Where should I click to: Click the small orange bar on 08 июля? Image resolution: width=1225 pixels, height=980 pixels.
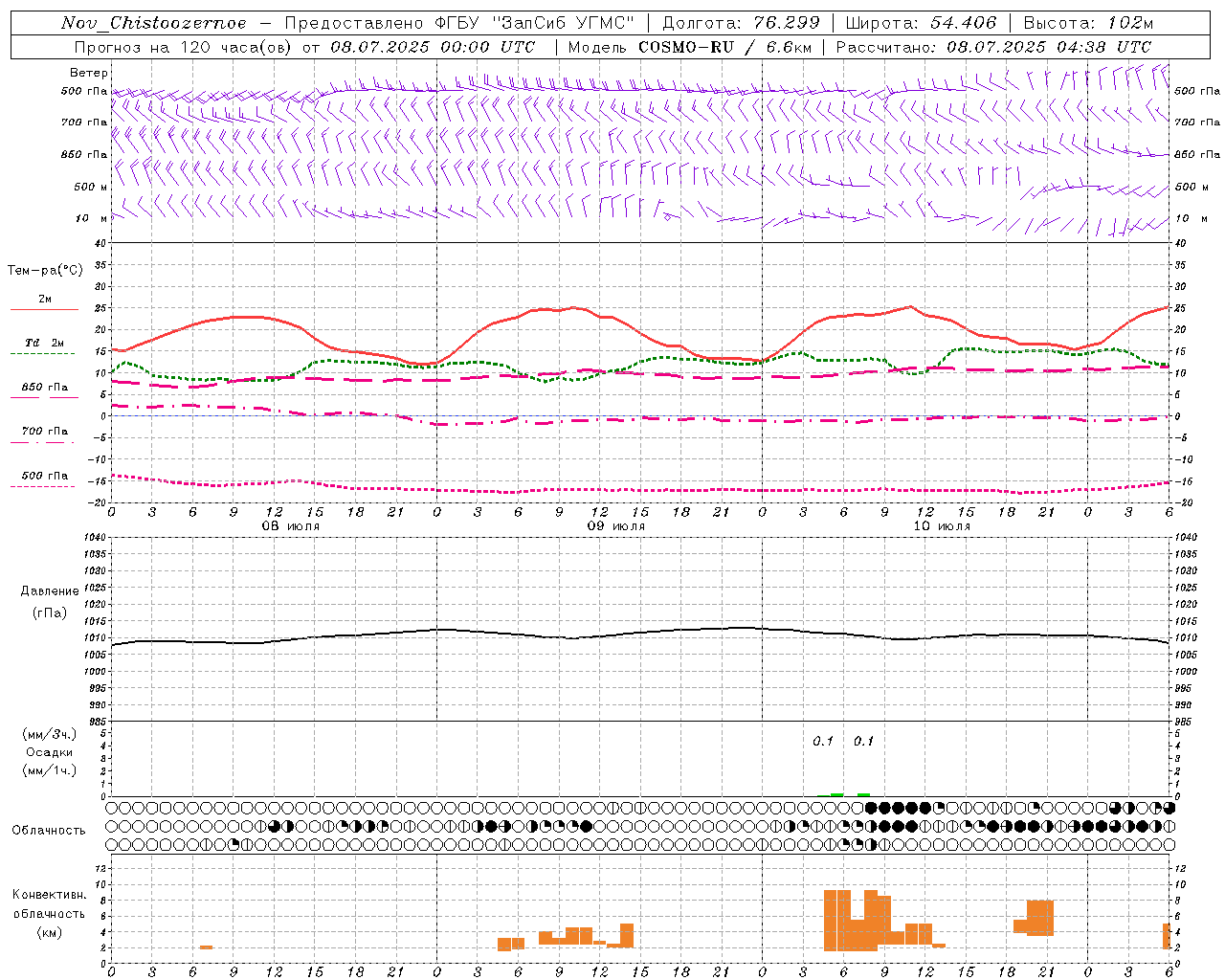[206, 947]
